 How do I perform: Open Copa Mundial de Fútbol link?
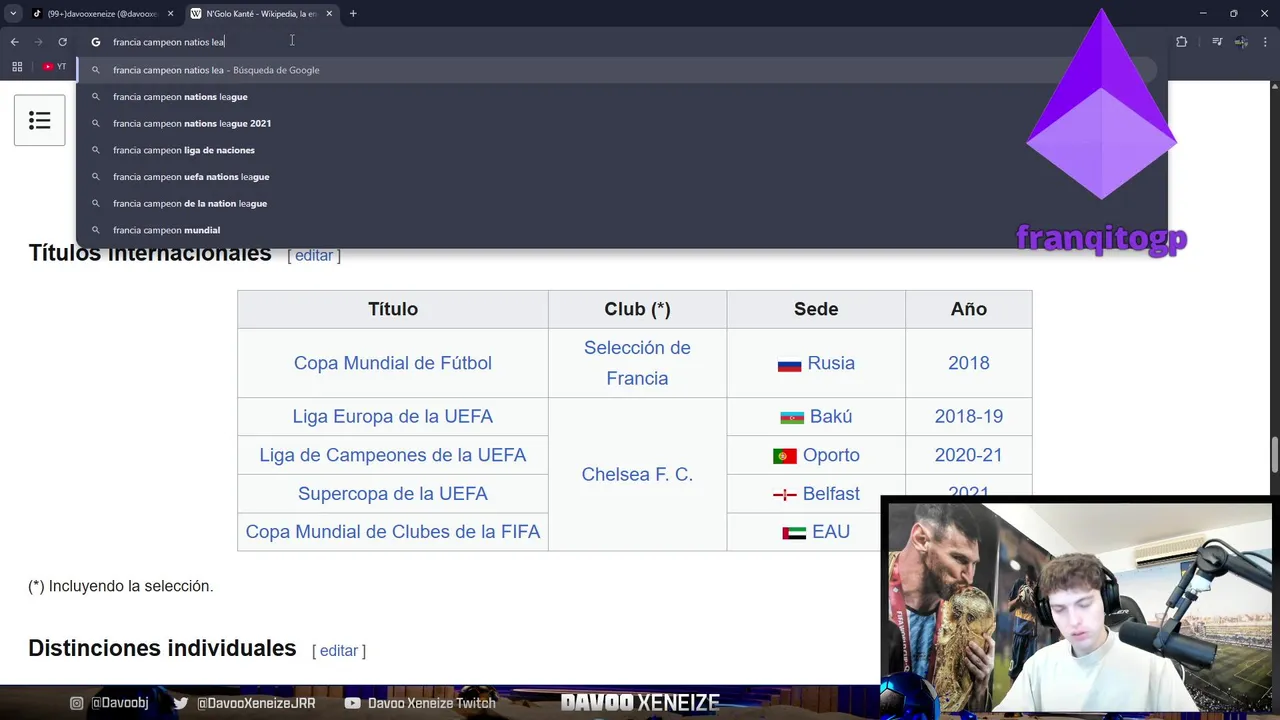point(393,363)
